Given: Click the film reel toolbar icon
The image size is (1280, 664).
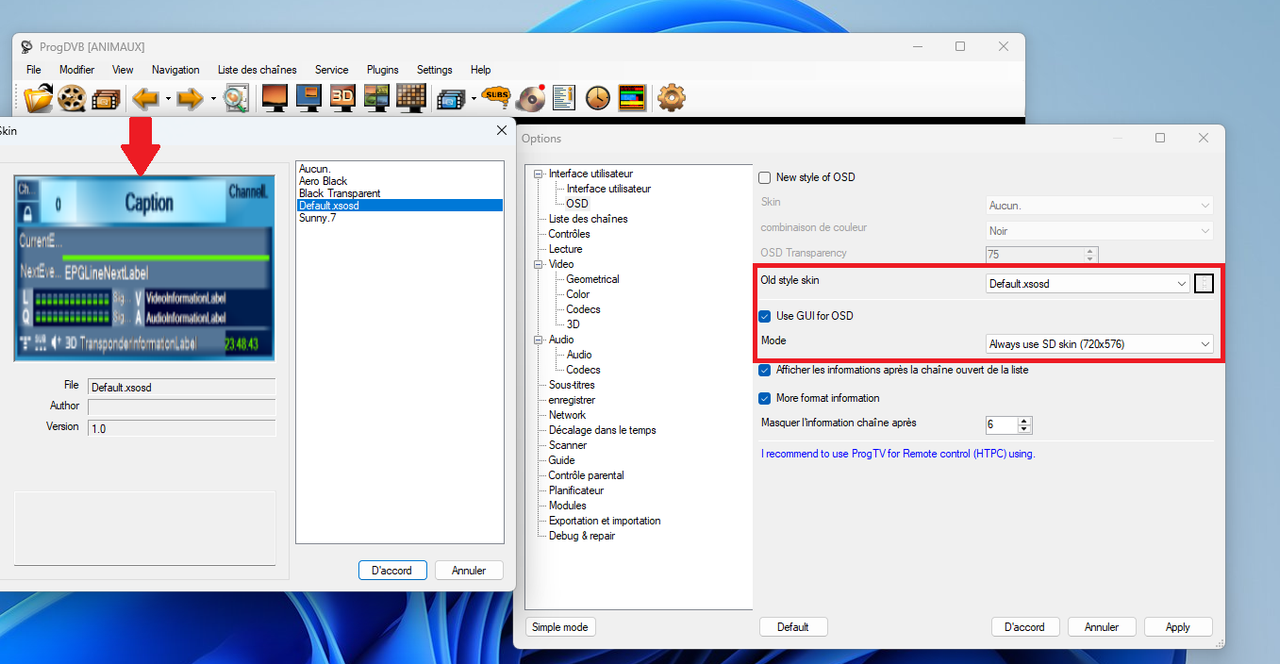Looking at the screenshot, I should click(x=72, y=97).
